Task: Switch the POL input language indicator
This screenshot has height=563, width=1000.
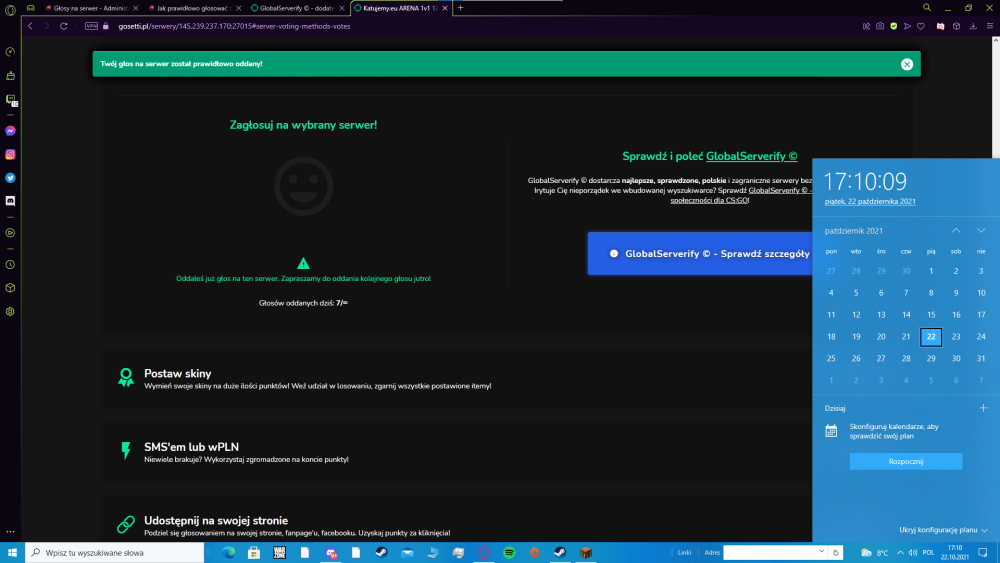Action: (929, 553)
